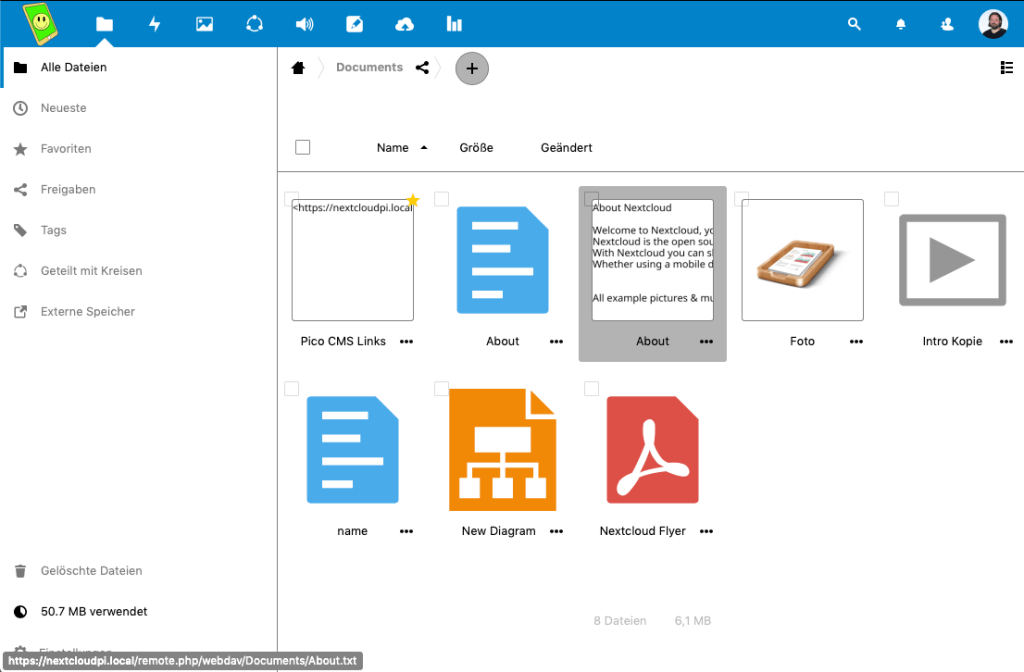Open the Contacts menu icon

point(947,24)
